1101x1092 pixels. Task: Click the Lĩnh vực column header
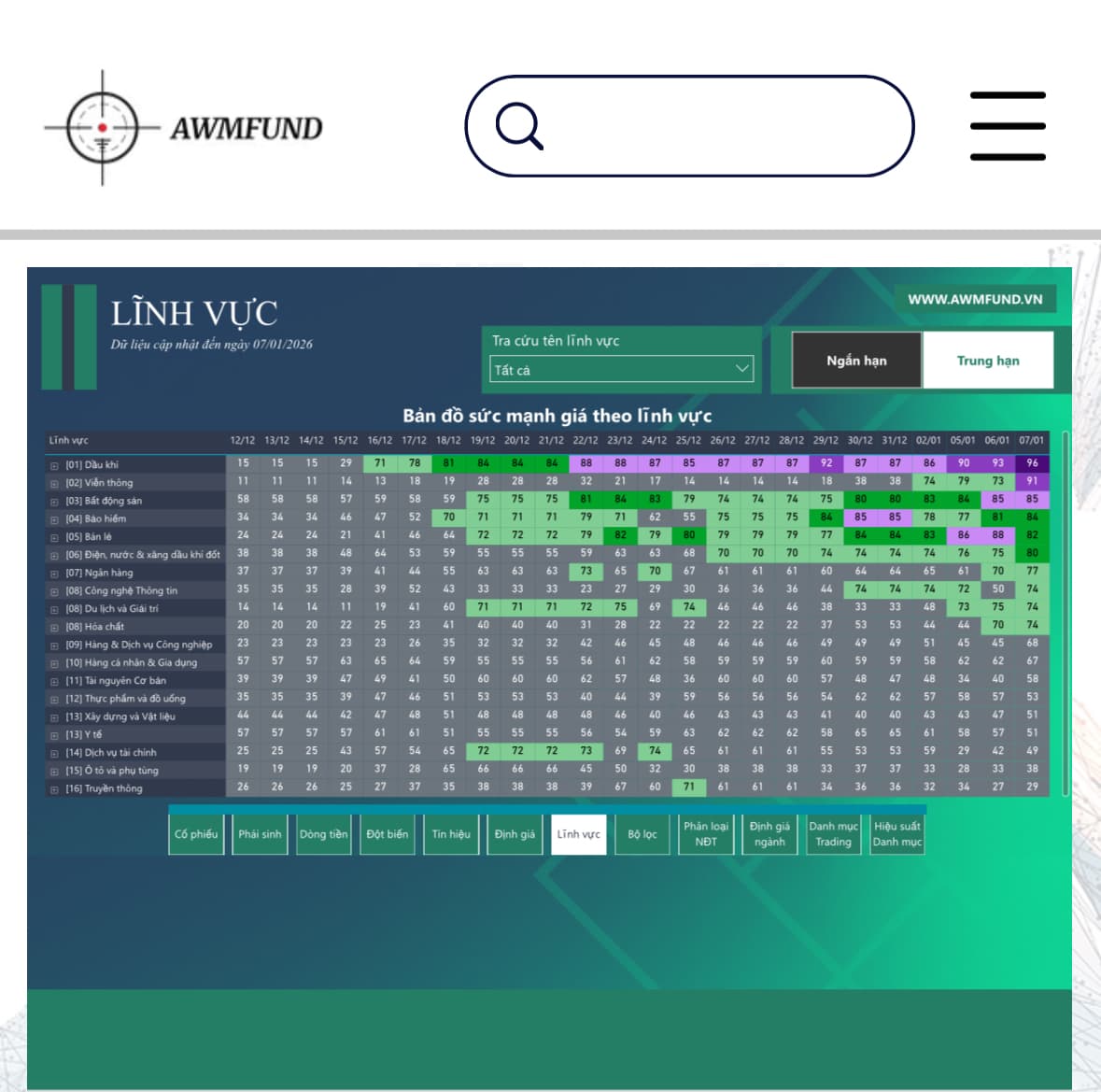69,440
